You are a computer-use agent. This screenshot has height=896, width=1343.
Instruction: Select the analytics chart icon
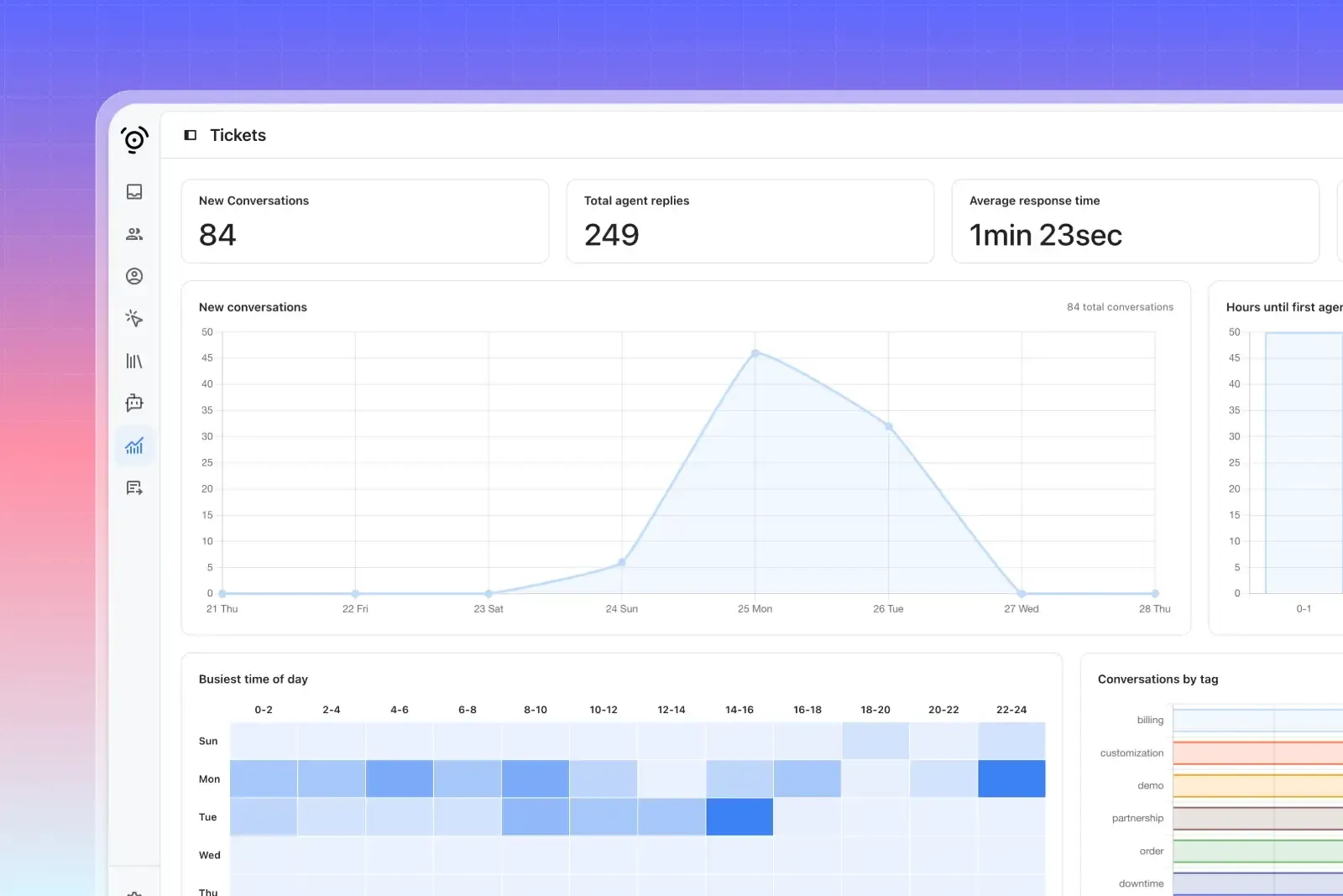134,445
